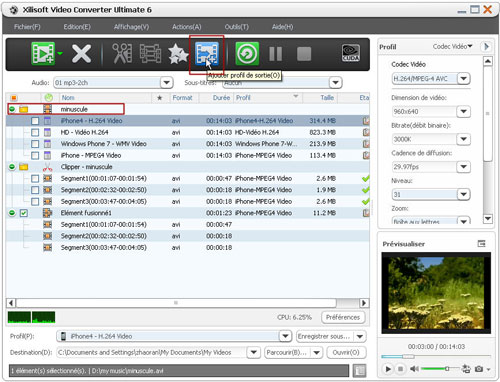Adjust the preview volume slider
This screenshot has height=382, width=500.
pos(447,368)
